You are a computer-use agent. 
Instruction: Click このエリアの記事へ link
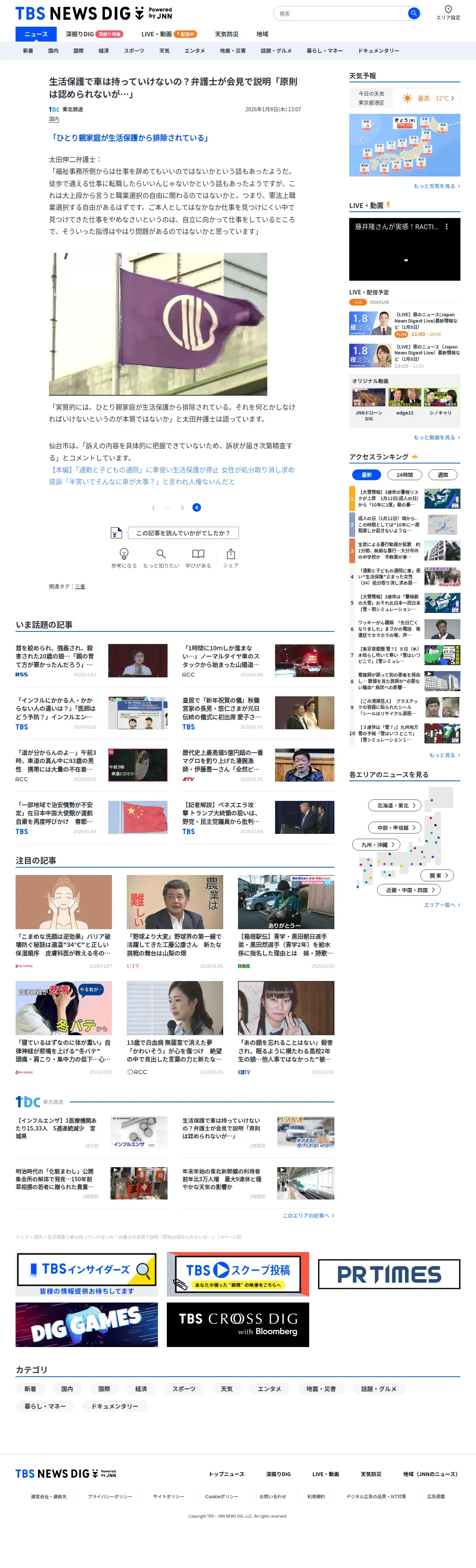tap(308, 1215)
